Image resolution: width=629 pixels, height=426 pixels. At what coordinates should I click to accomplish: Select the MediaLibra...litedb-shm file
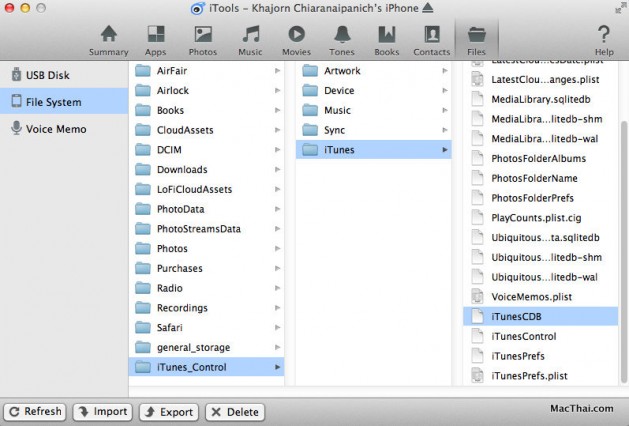(540, 119)
